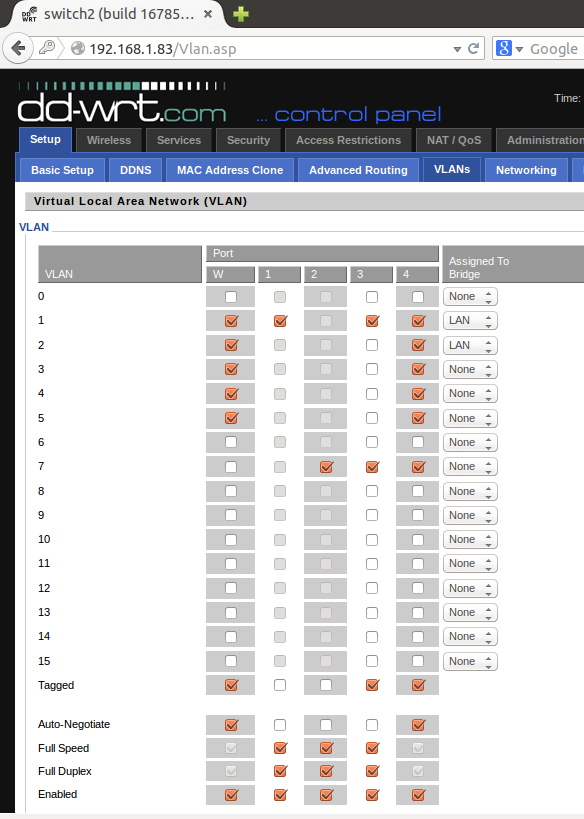Open the Networking sub-tab

click(526, 170)
